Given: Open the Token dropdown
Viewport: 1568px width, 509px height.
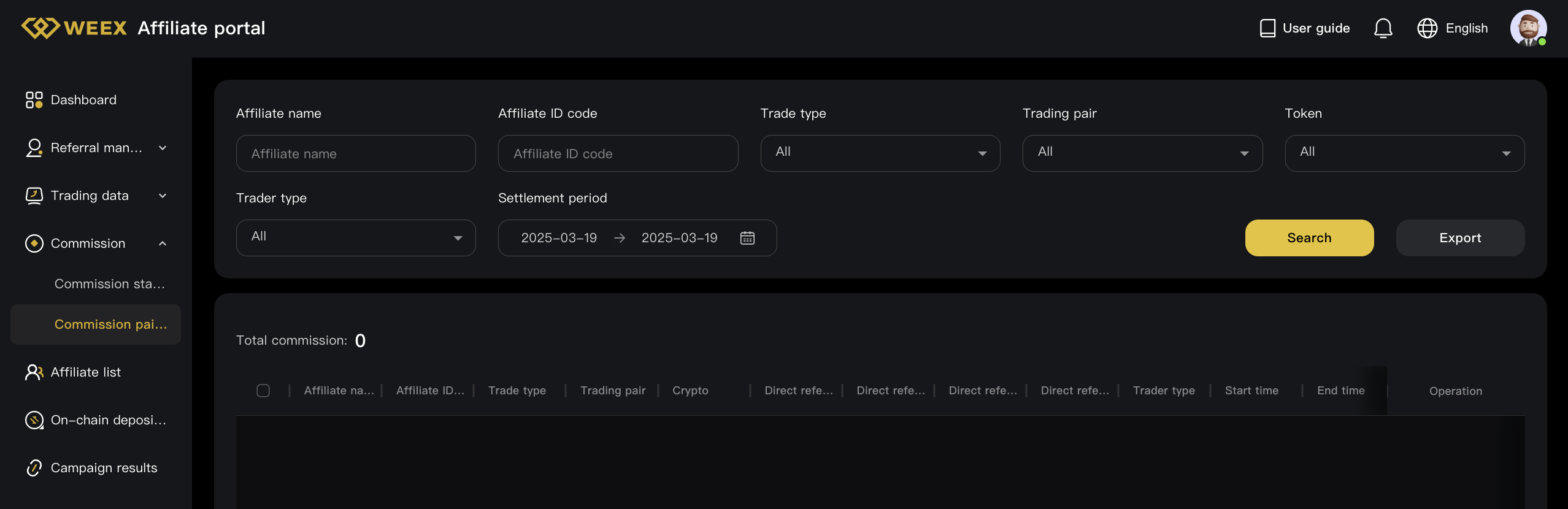Looking at the screenshot, I should click(1404, 153).
